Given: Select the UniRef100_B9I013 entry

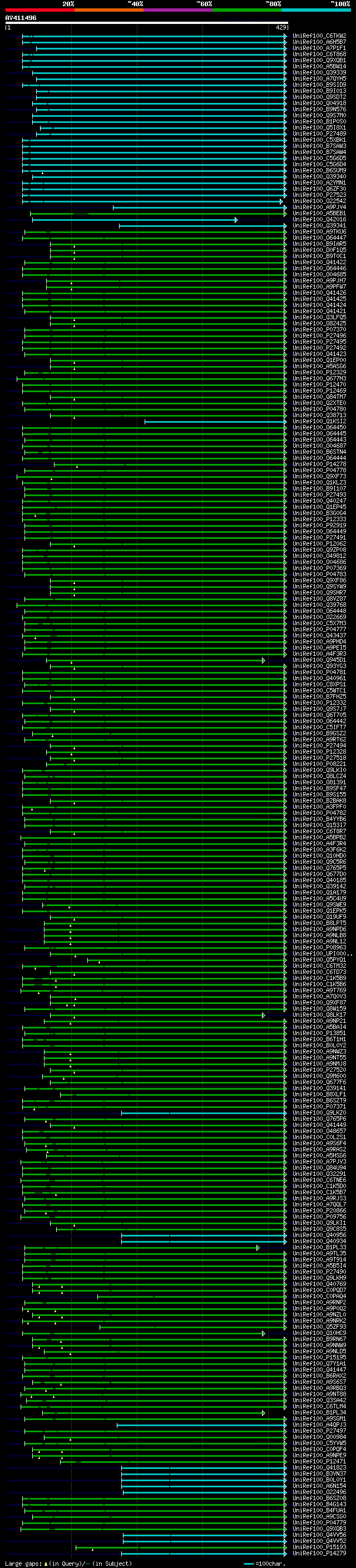Looking at the screenshot, I should tap(319, 91).
